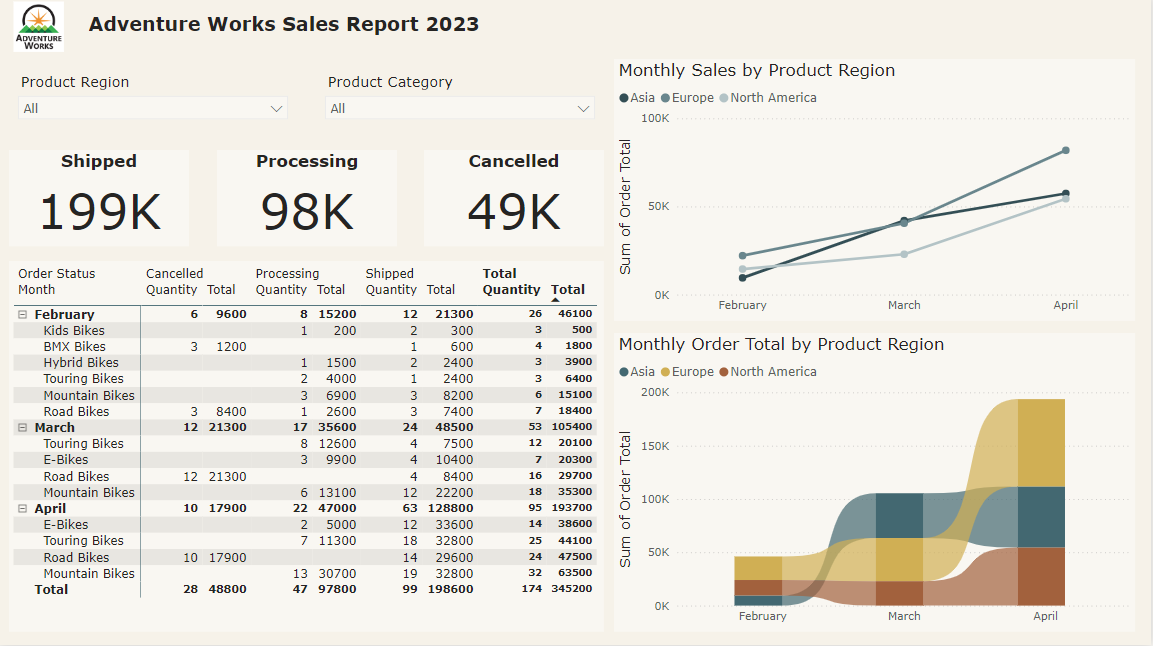
Task: Select April's E-Bikes row
Action: tap(304, 525)
